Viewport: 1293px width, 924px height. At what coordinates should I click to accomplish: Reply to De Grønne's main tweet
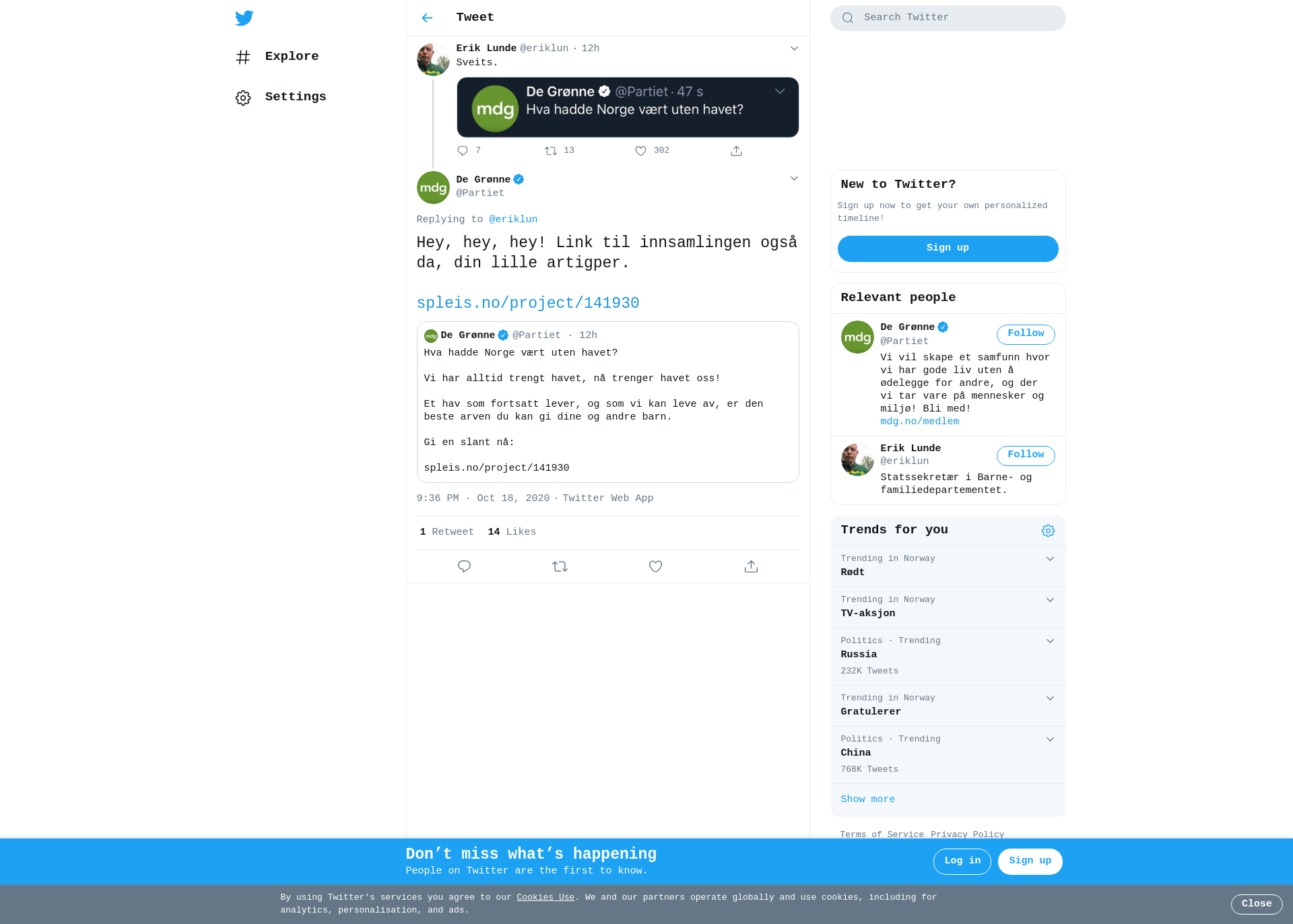464,566
